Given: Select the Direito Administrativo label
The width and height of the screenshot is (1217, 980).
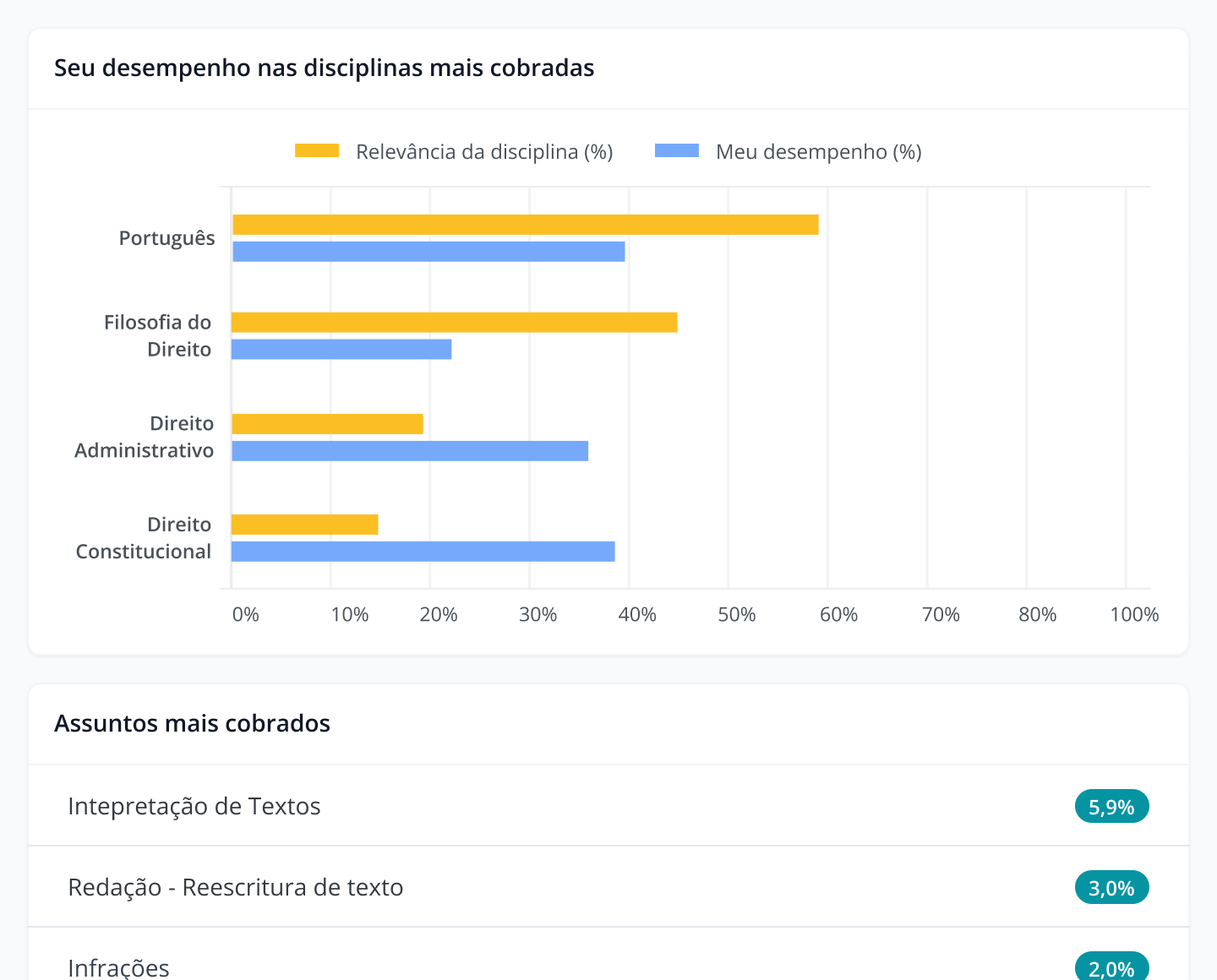Looking at the screenshot, I should (x=144, y=437).
